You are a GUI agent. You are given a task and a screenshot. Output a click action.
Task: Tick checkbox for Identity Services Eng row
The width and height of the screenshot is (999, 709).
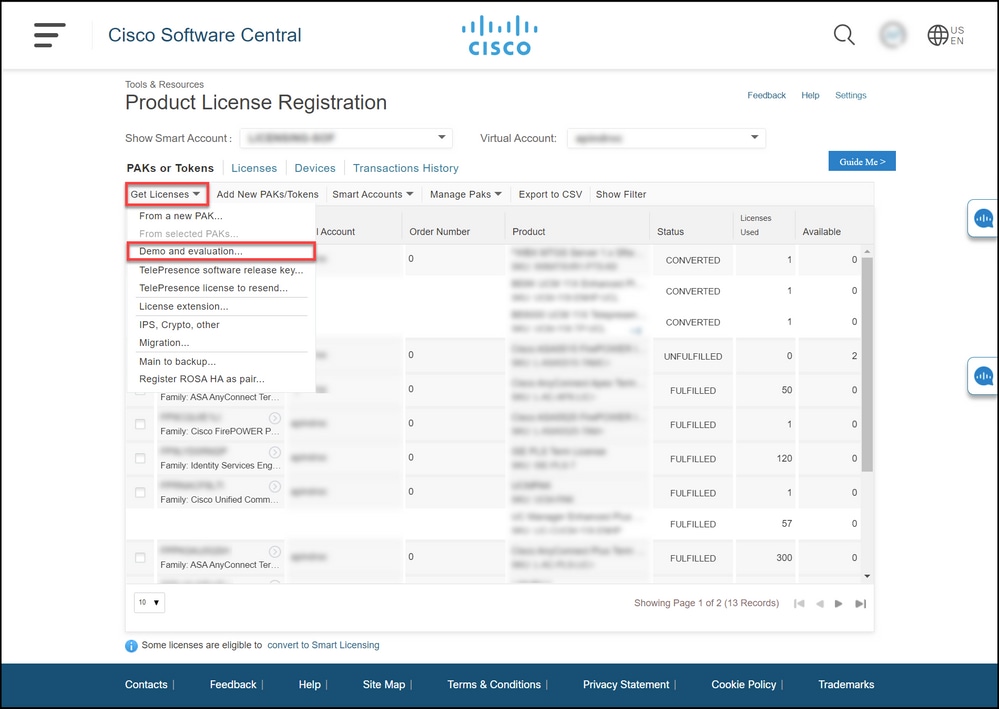(140, 459)
